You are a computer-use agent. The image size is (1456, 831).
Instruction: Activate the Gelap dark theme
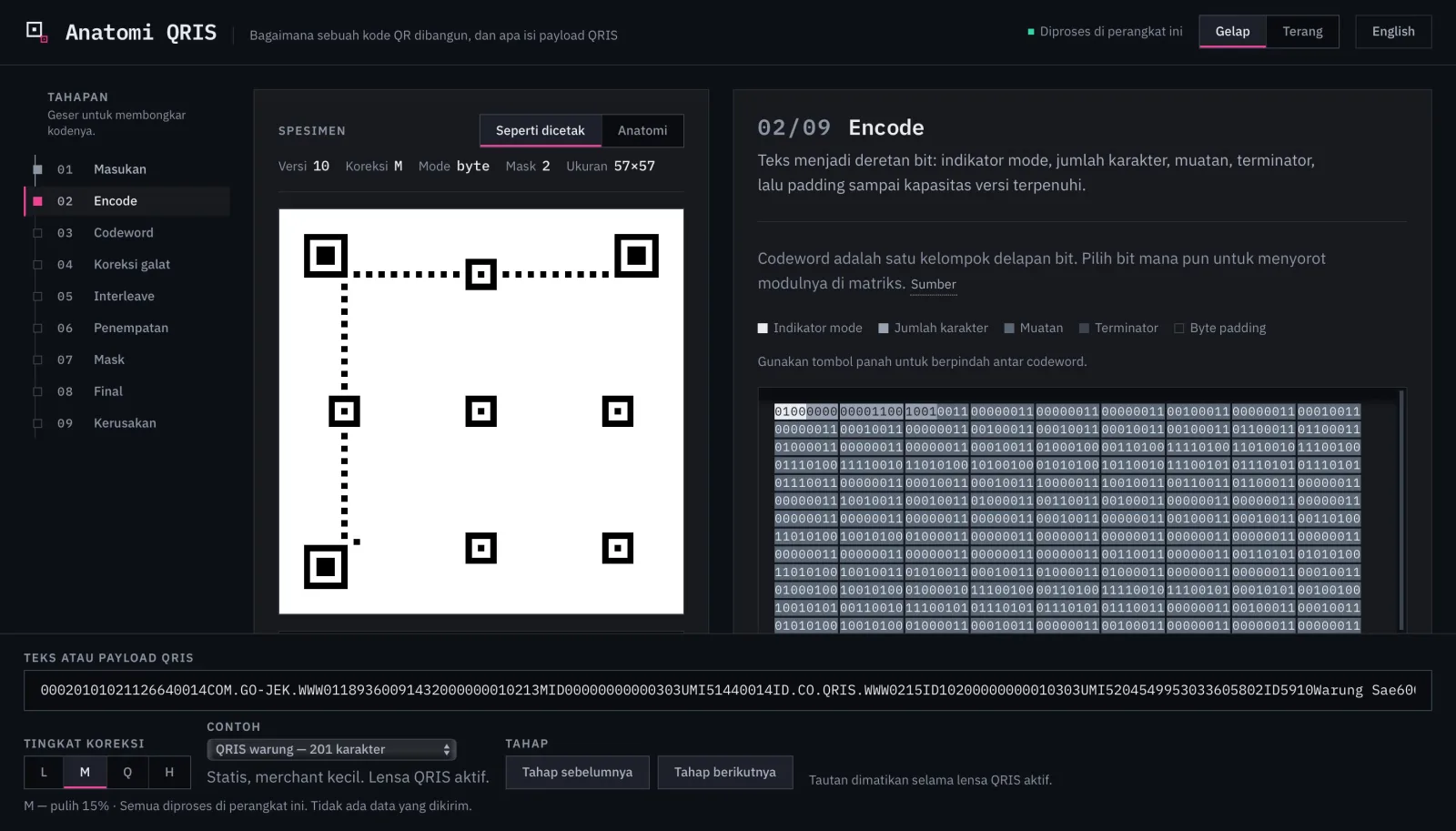tap(1232, 32)
